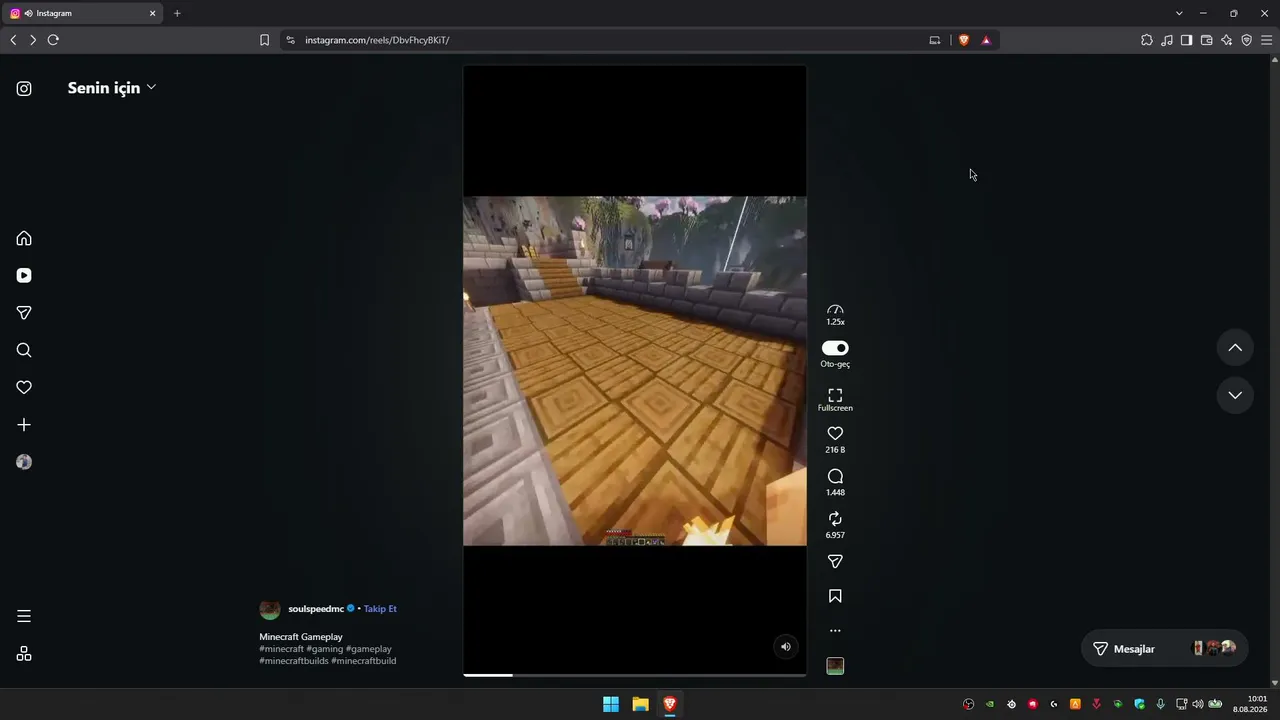Mute the reel audio

(785, 647)
